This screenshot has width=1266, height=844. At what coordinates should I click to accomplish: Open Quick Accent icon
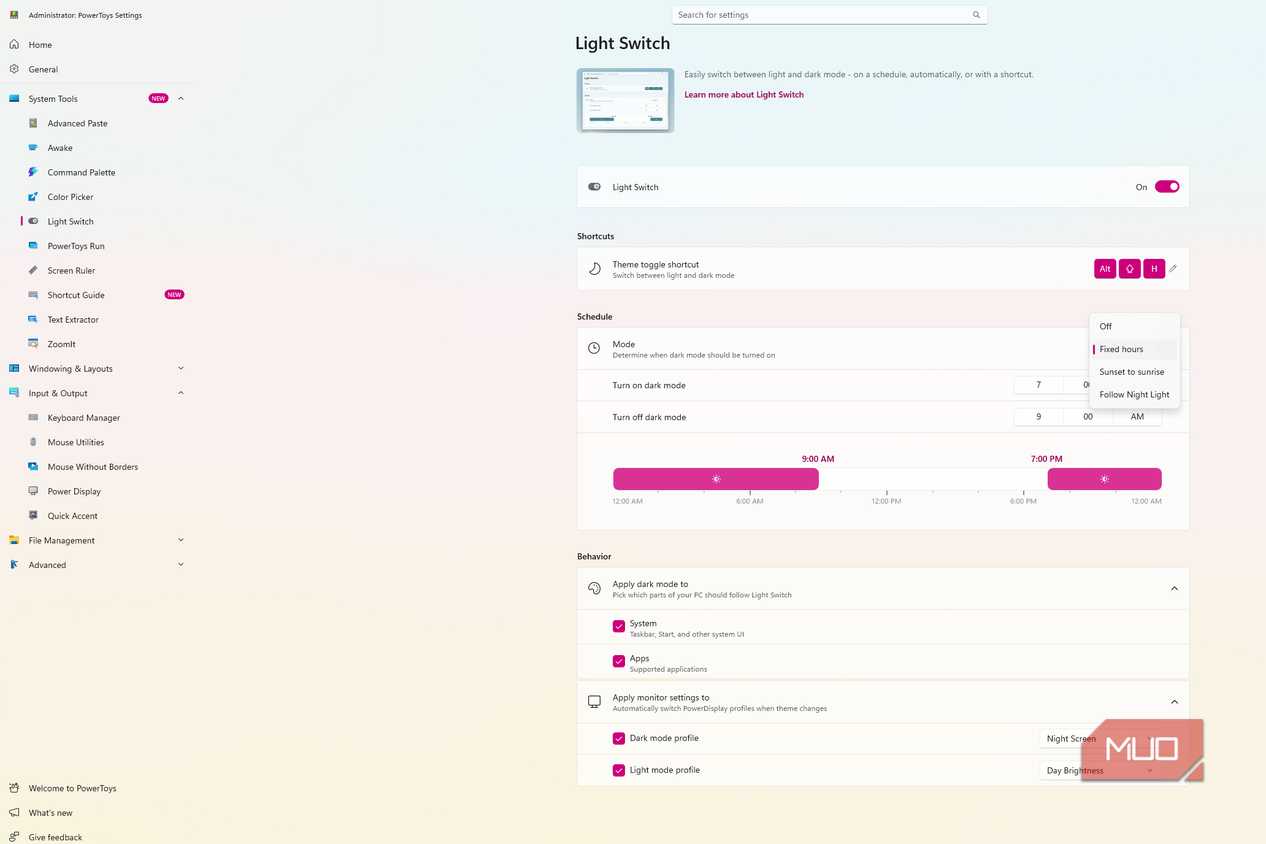tap(33, 516)
